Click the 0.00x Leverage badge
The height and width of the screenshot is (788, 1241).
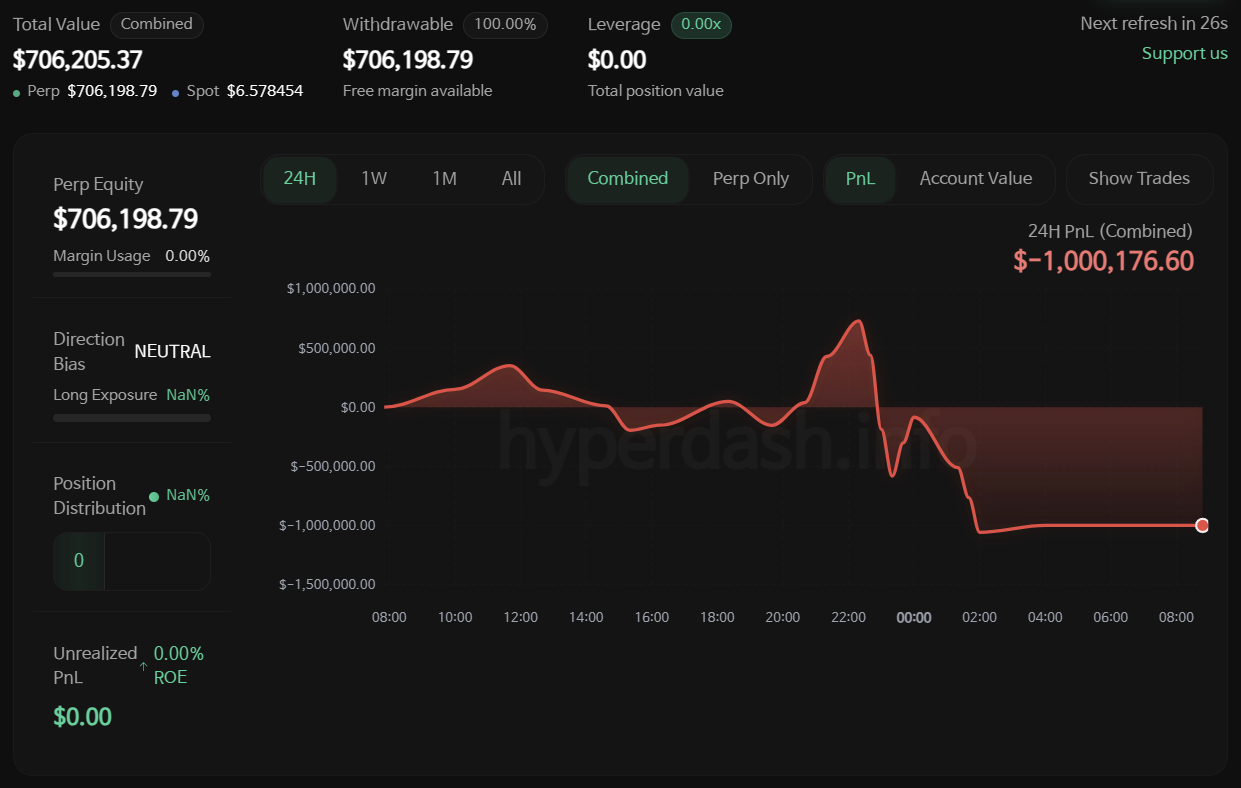pyautogui.click(x=701, y=24)
